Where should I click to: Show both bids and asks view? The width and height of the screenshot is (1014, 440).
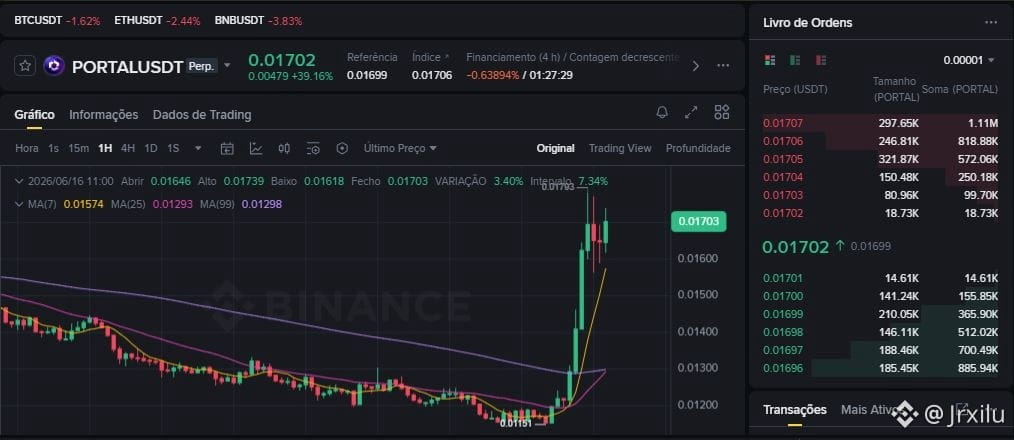click(x=770, y=60)
